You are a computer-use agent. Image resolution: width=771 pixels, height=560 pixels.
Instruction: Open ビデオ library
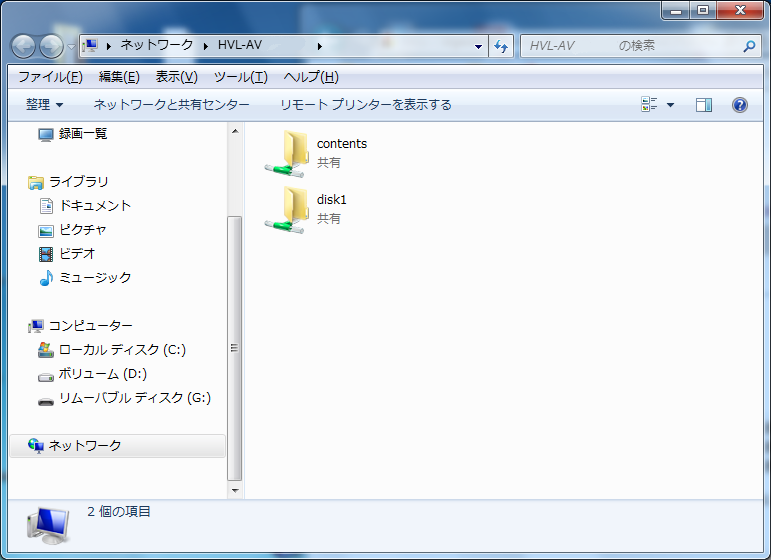(x=77, y=254)
